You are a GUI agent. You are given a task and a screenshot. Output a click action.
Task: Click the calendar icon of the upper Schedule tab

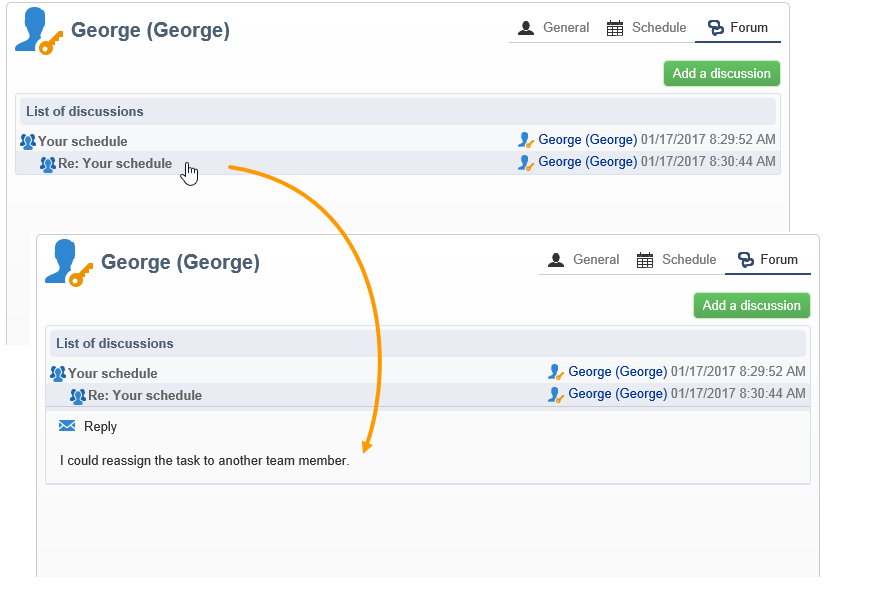[x=615, y=28]
